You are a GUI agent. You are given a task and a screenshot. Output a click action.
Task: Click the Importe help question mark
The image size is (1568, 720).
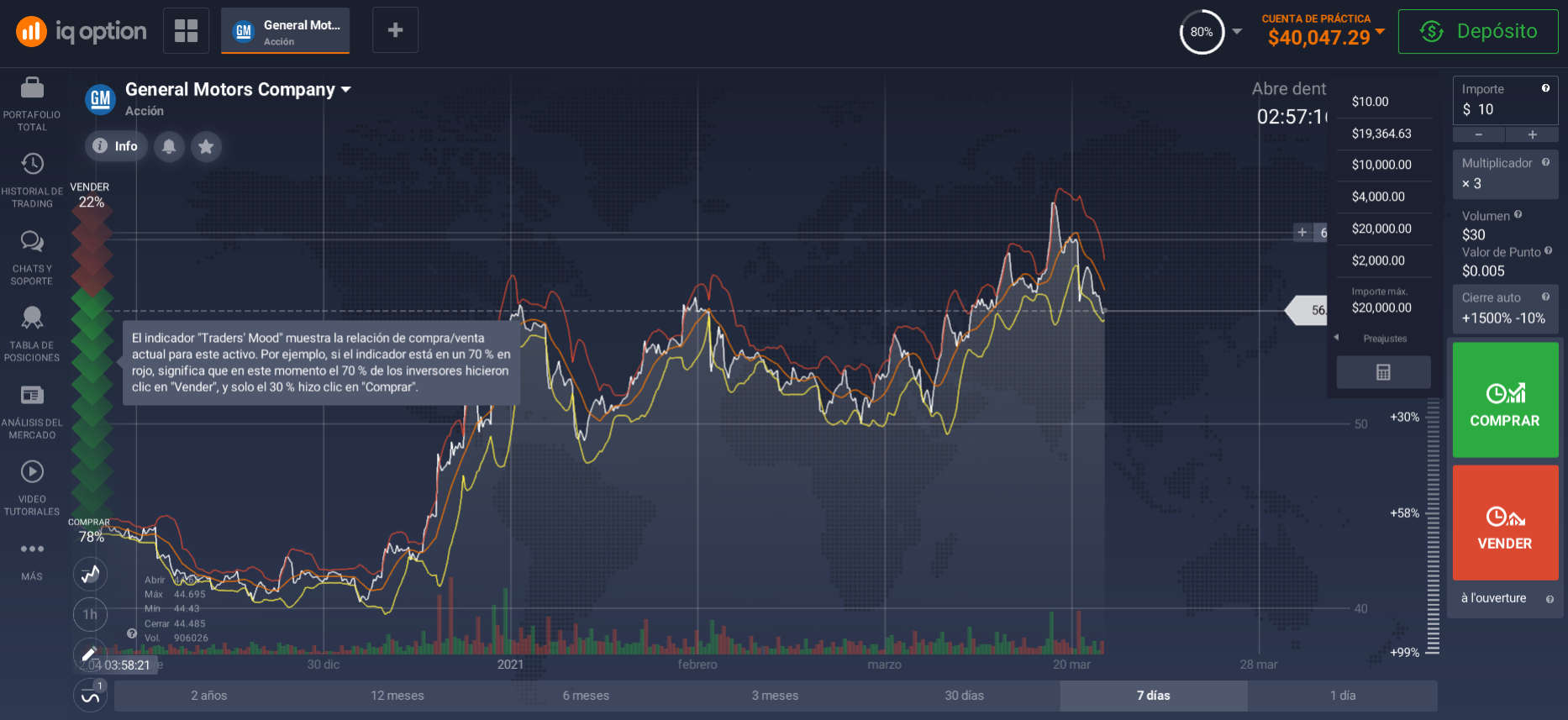(1545, 88)
